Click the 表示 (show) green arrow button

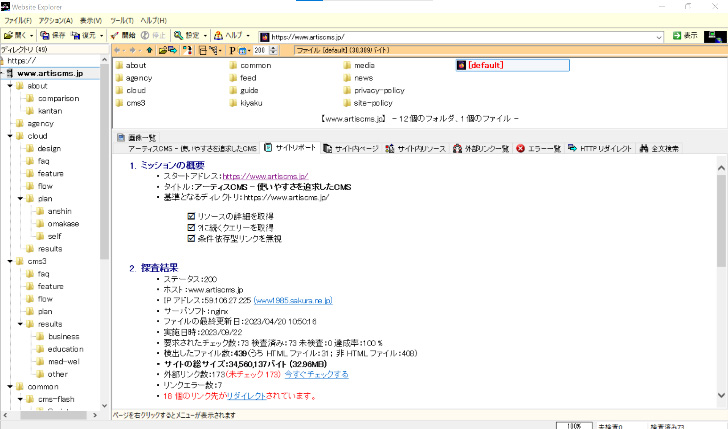[x=685, y=36]
